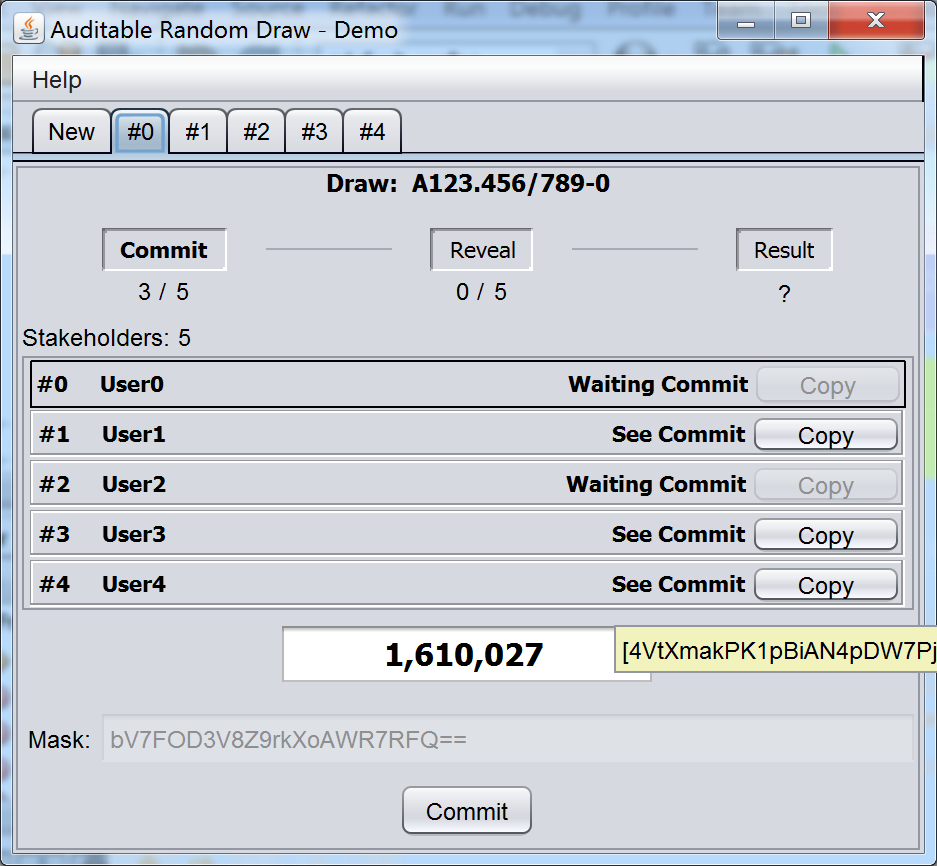Image resolution: width=937 pixels, height=866 pixels.
Task: Click disabled Copy button for User0
Action: [828, 385]
